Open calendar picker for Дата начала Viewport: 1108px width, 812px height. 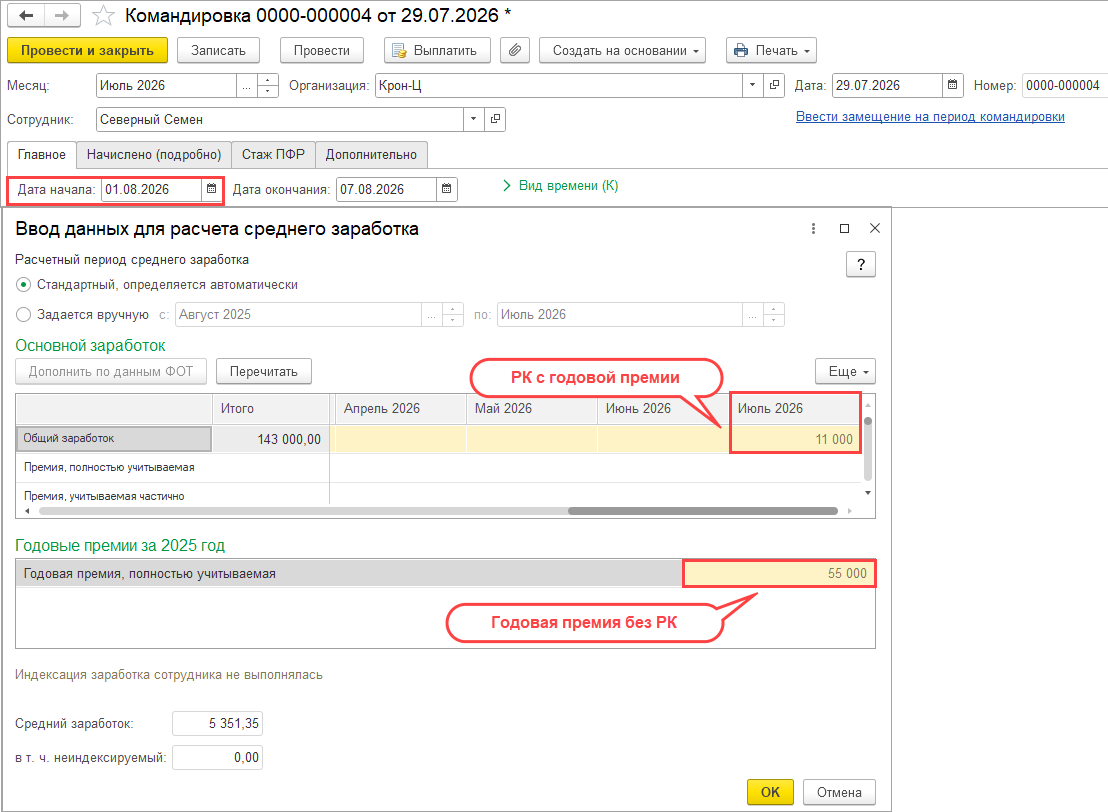(x=211, y=189)
